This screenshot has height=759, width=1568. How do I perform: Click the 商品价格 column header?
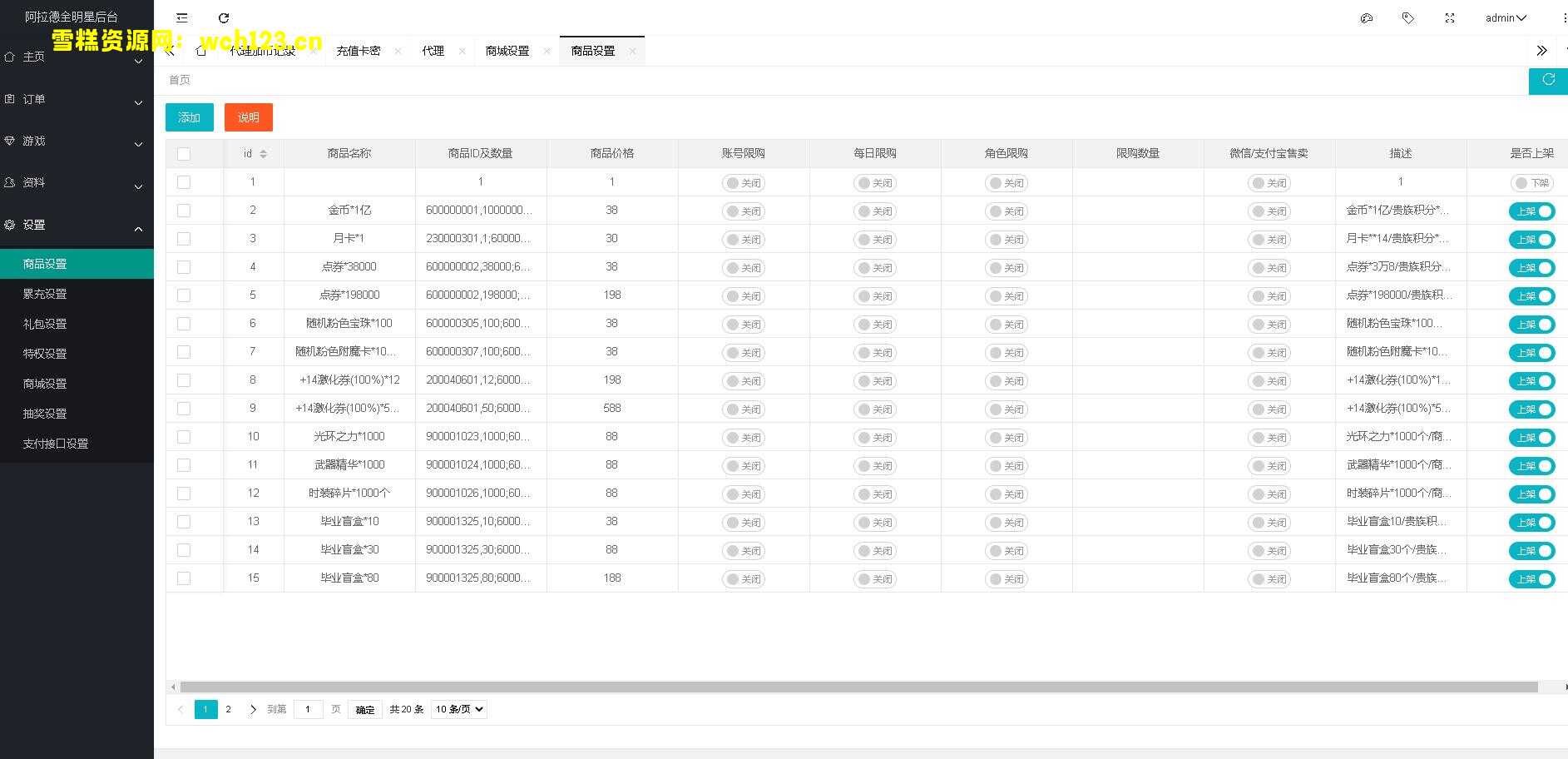coord(612,154)
